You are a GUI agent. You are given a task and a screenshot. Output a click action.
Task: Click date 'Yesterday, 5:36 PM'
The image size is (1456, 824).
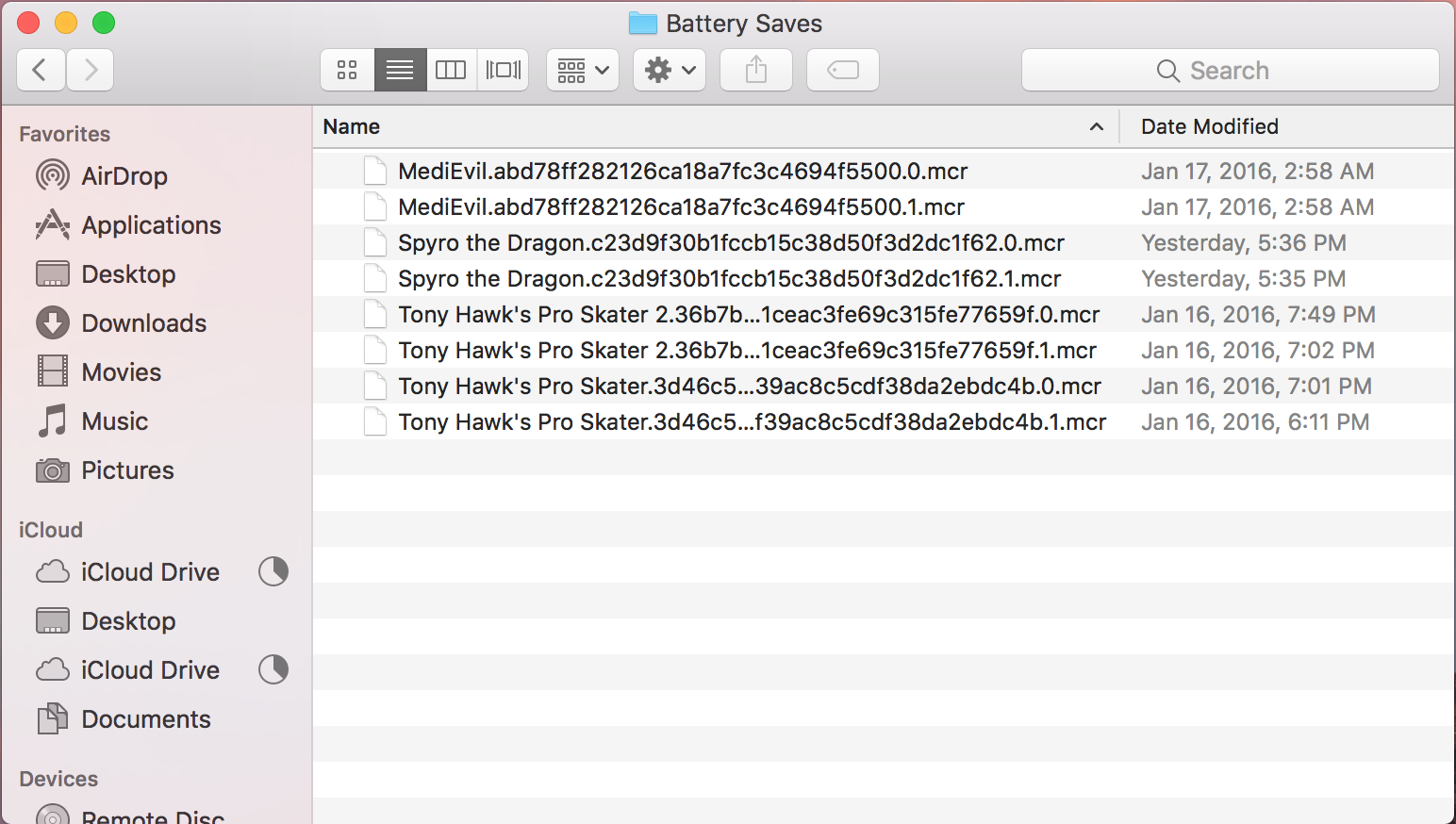pyautogui.click(x=1244, y=242)
